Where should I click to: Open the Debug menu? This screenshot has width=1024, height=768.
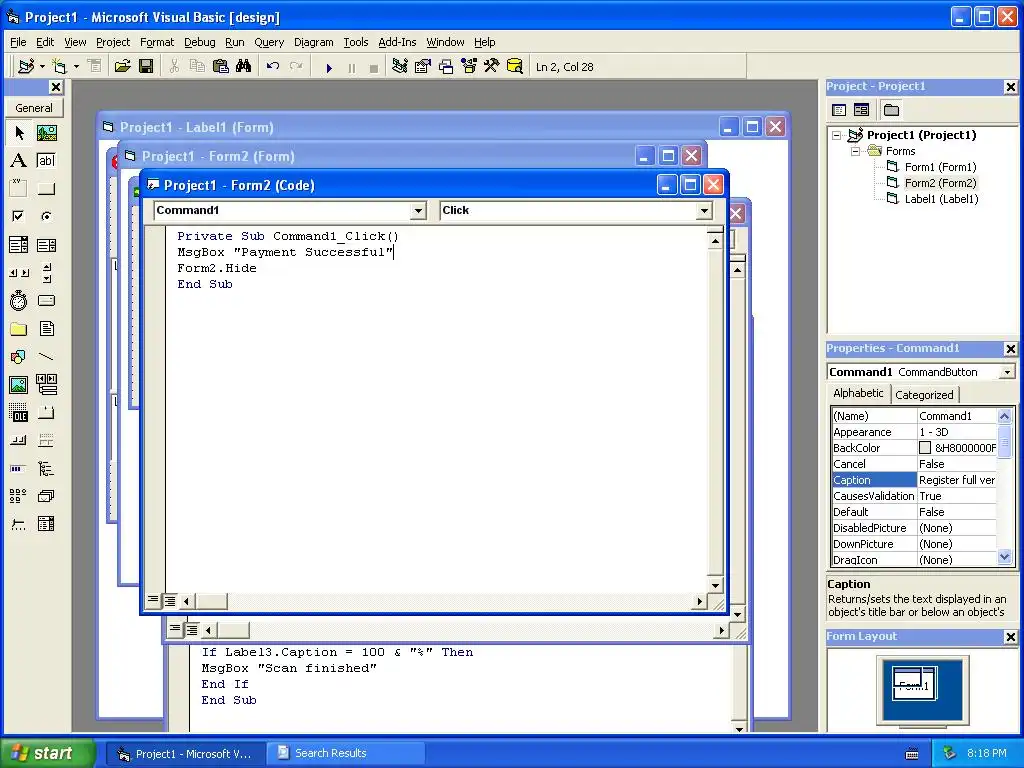coord(199,42)
